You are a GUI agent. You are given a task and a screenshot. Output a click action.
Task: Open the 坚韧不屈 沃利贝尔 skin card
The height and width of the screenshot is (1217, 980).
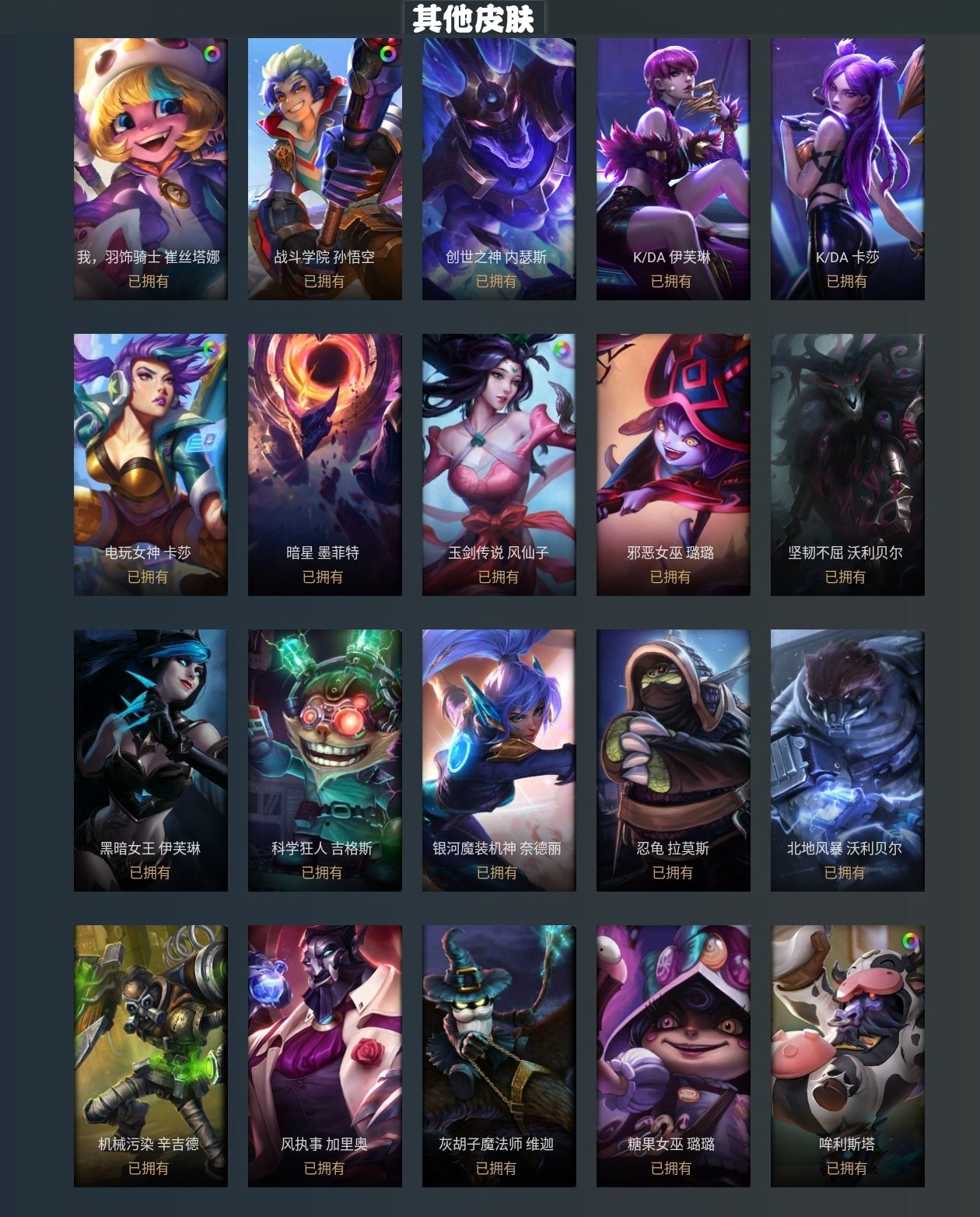click(848, 465)
